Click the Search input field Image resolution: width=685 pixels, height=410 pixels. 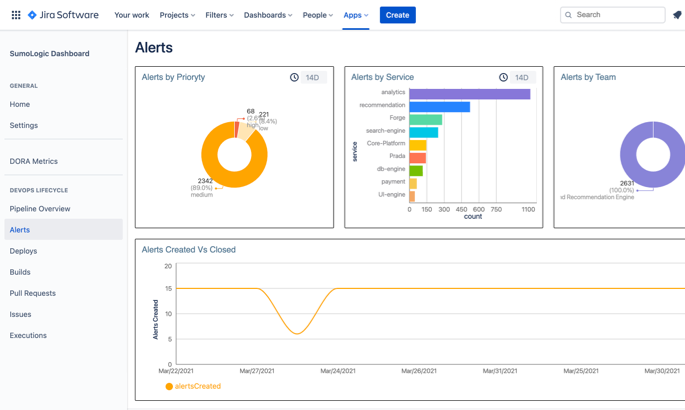coord(618,15)
